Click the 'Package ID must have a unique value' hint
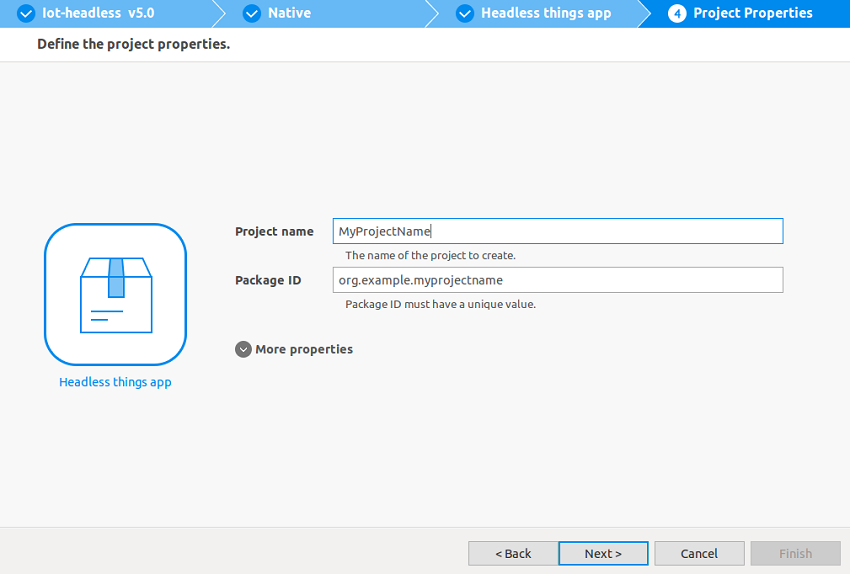850x574 pixels. (x=440, y=304)
